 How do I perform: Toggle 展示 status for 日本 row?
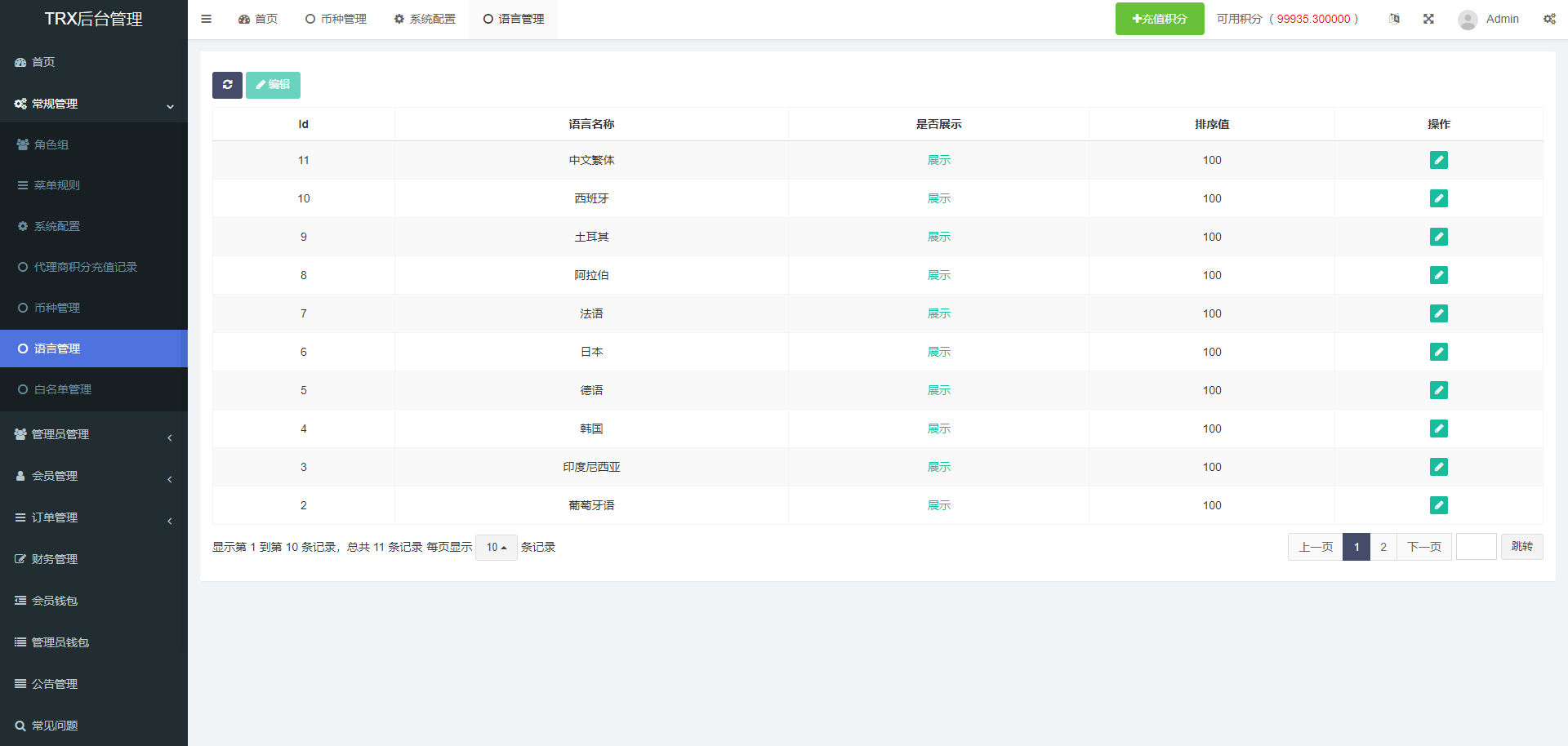pos(938,352)
